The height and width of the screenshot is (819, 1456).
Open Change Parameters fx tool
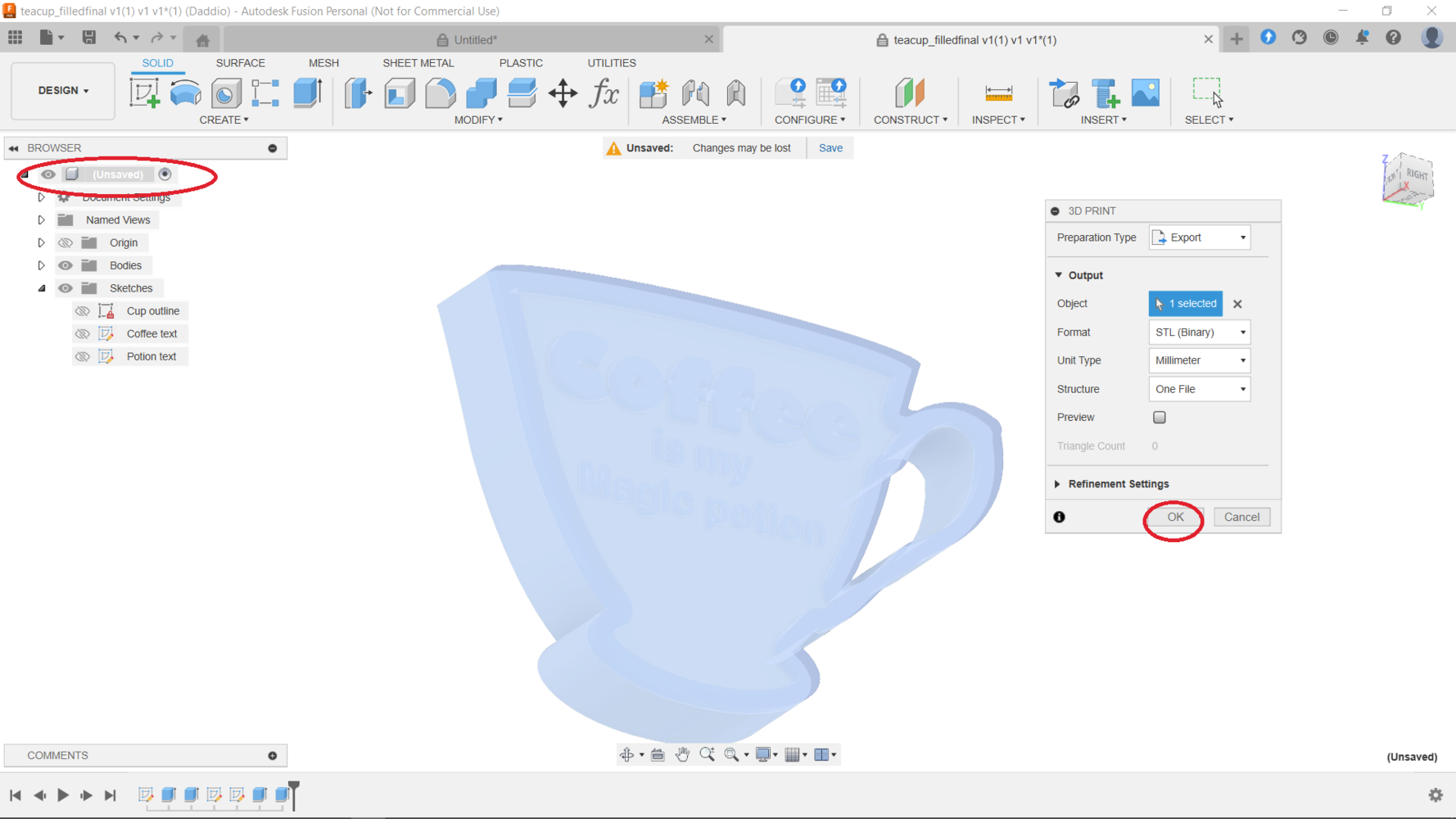pyautogui.click(x=604, y=93)
